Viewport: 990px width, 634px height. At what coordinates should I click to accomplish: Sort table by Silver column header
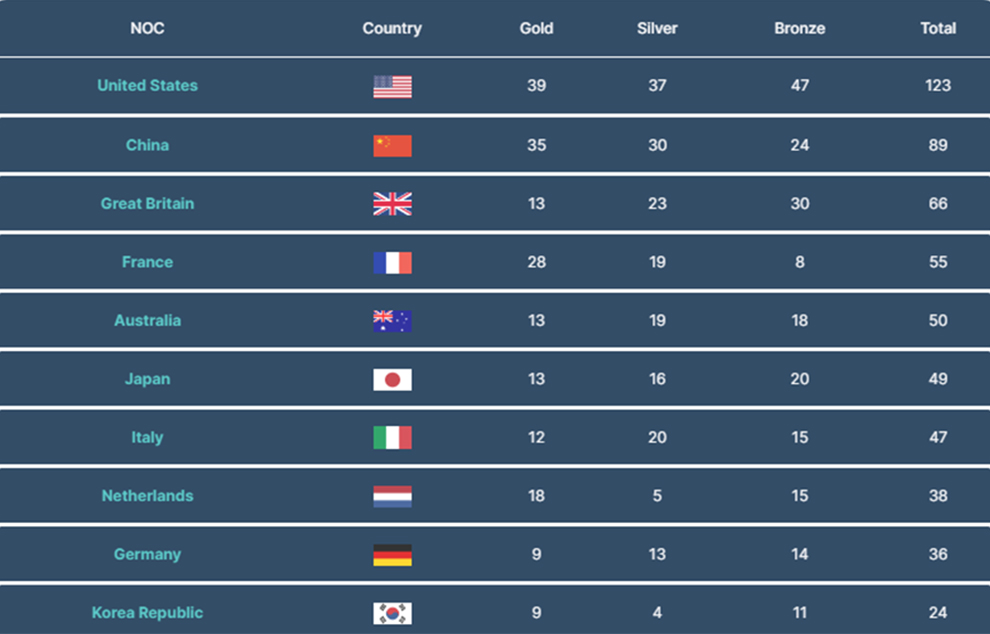pyautogui.click(x=657, y=28)
